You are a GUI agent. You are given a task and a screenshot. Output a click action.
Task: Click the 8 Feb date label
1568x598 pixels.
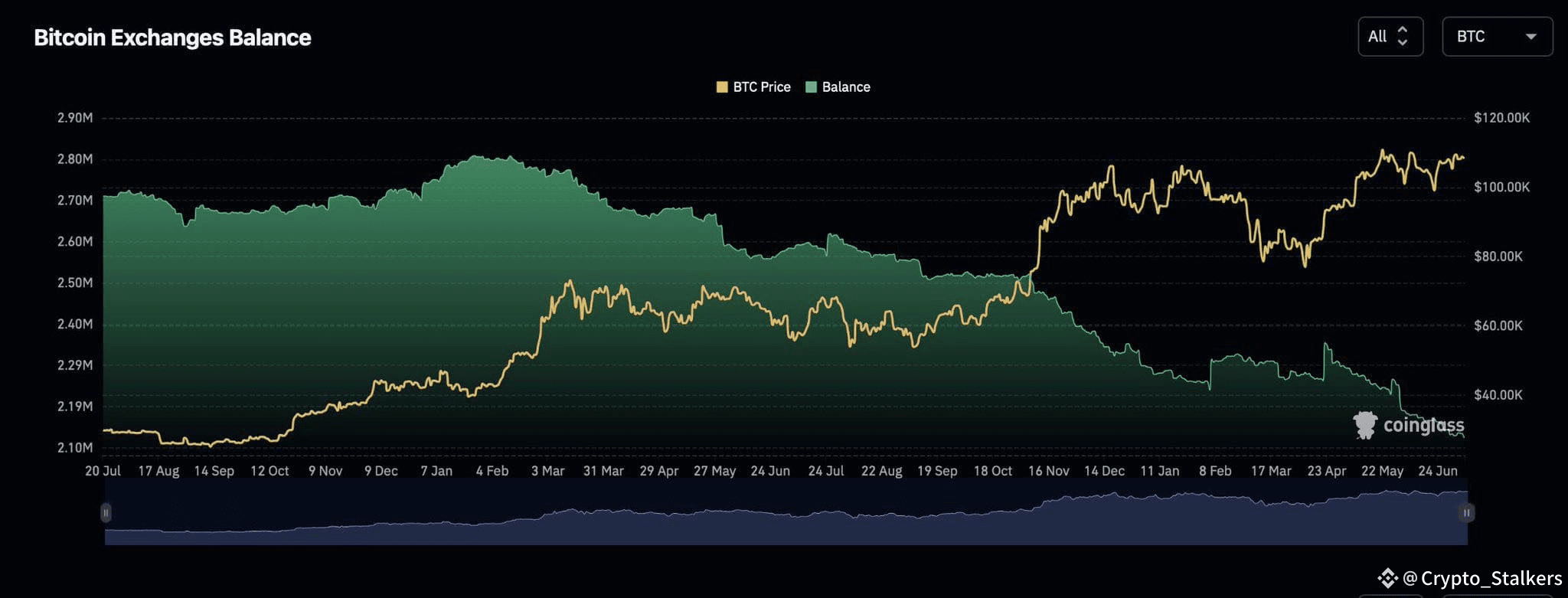click(x=1216, y=471)
